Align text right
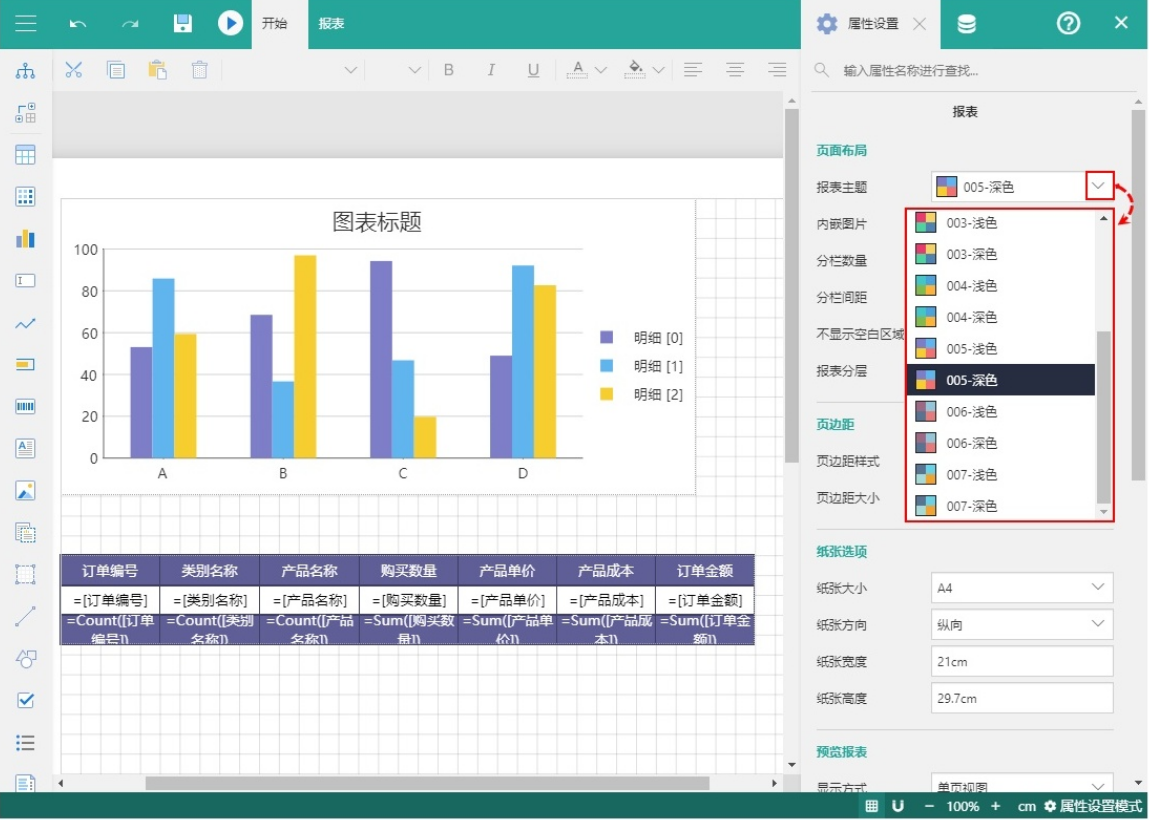The width and height of the screenshot is (1149, 820). [777, 70]
